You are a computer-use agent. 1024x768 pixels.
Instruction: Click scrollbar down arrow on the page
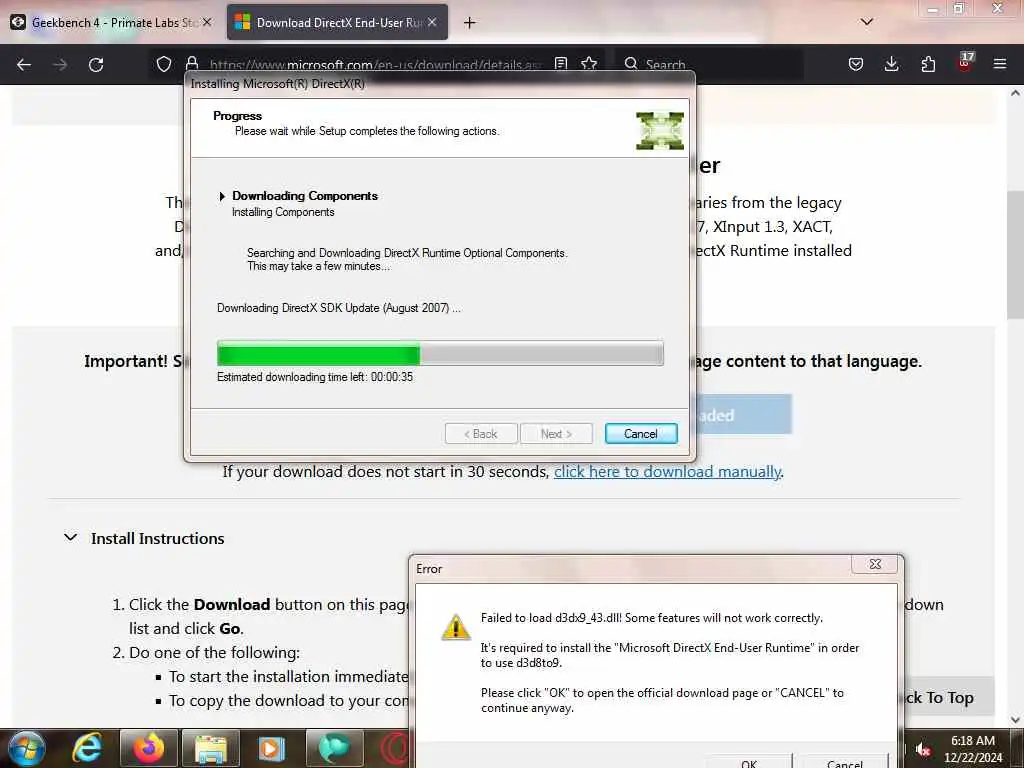(x=1015, y=720)
